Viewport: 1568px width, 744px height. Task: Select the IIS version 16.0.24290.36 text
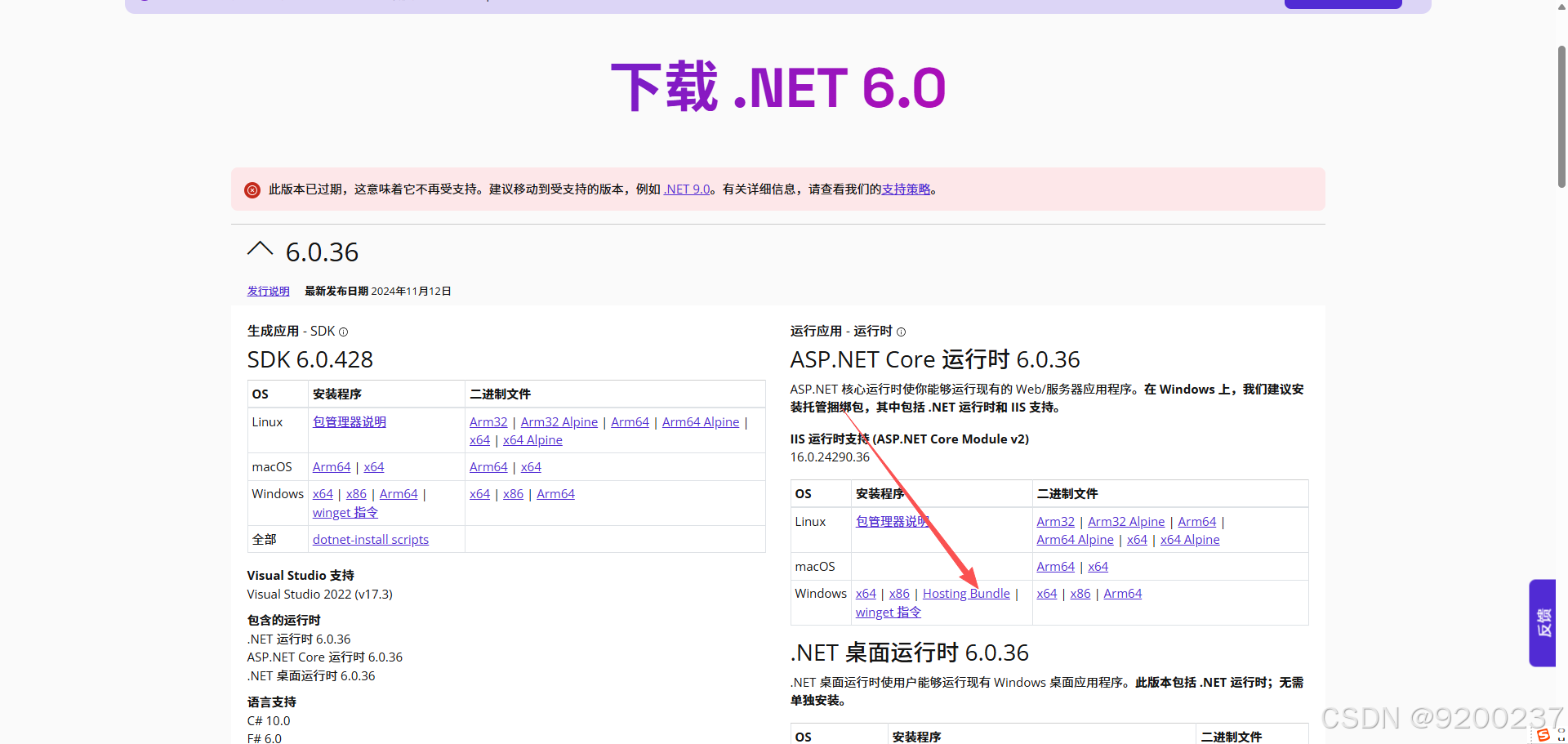[830, 457]
